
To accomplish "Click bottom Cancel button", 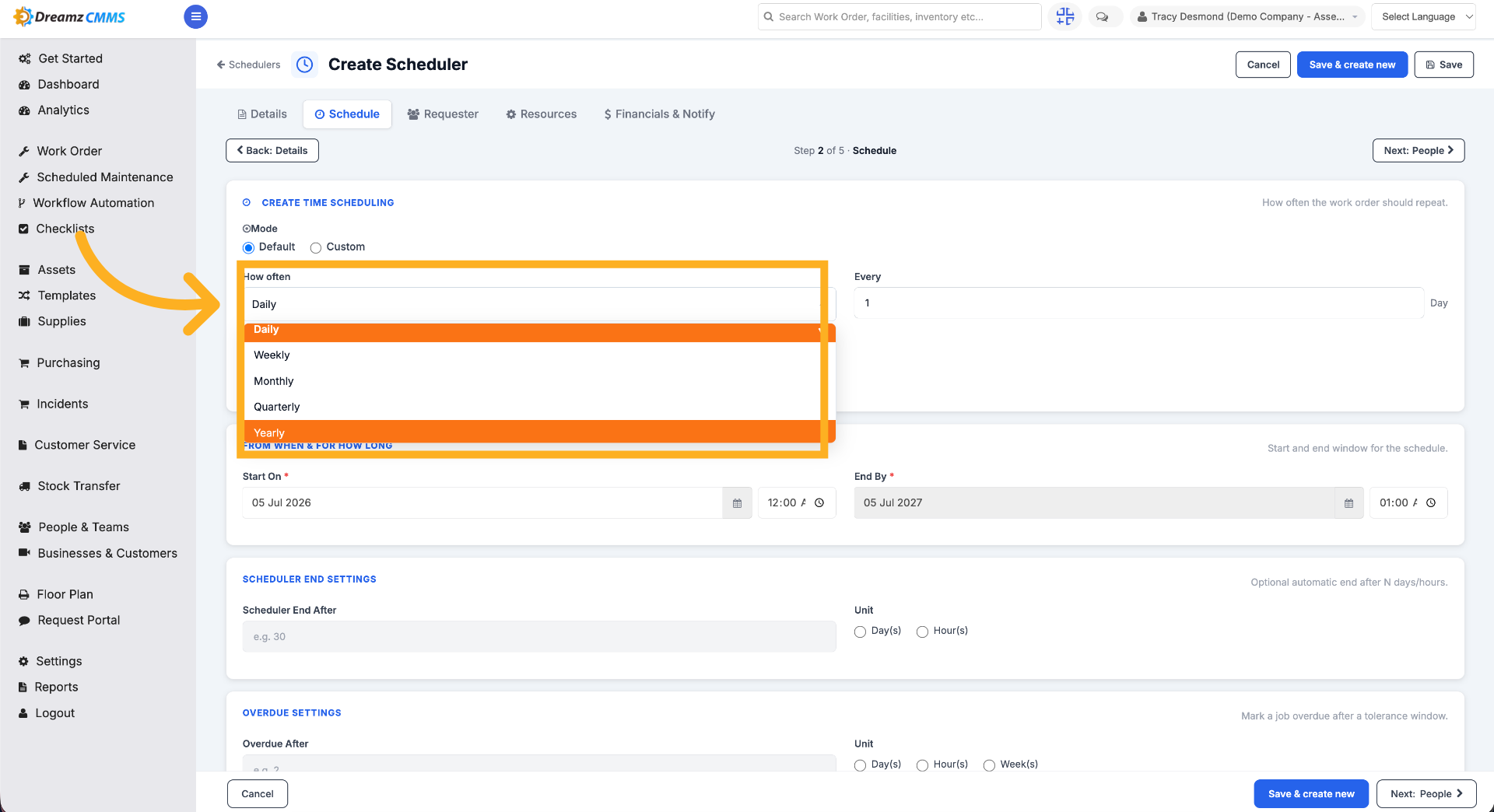I will click(258, 794).
